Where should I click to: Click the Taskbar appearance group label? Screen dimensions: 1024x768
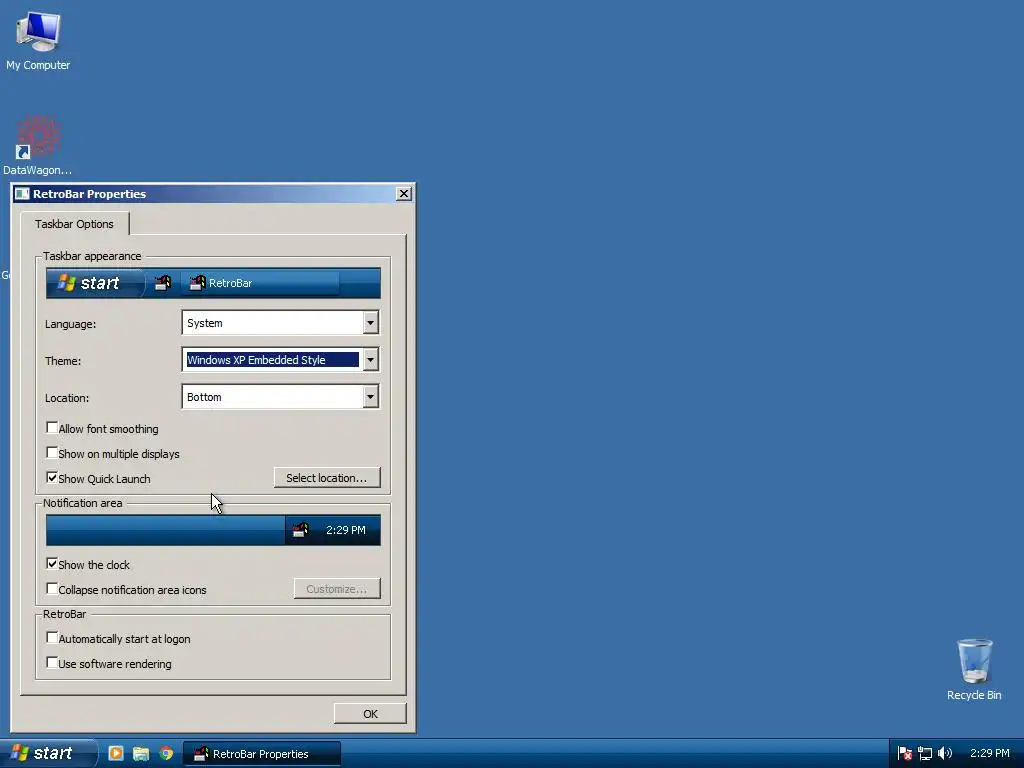coord(92,256)
